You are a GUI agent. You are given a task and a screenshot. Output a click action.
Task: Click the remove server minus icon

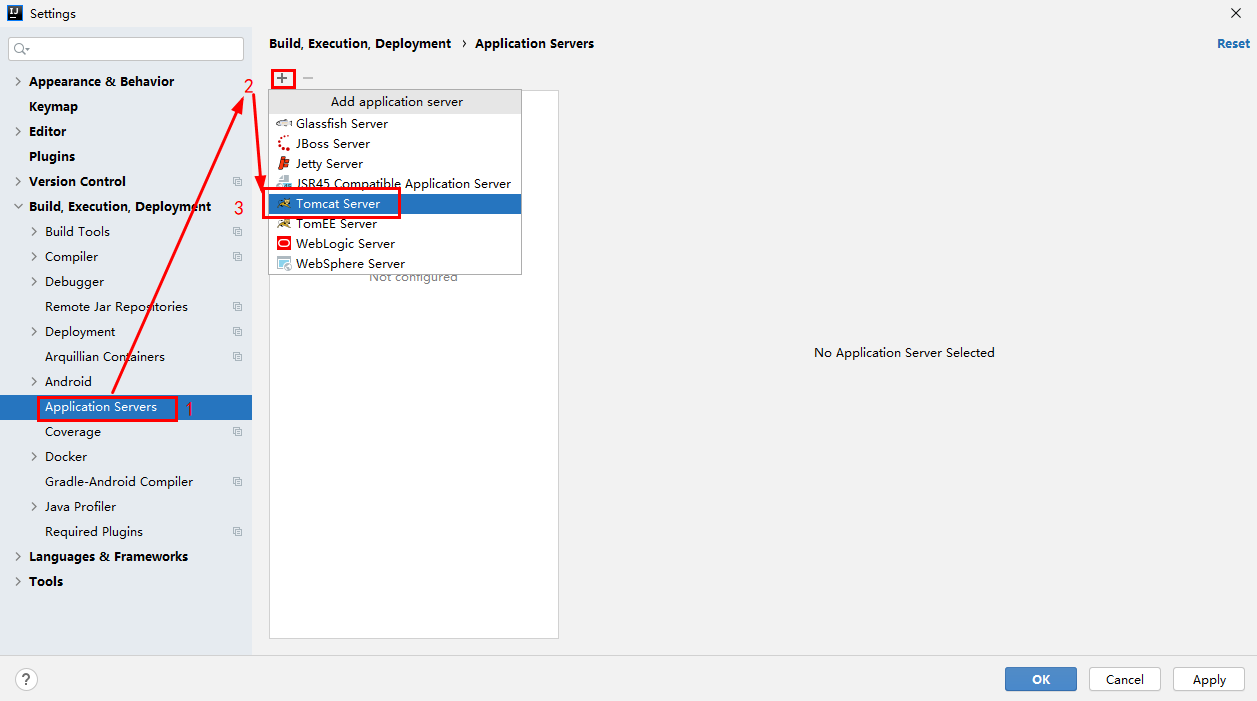pos(308,78)
